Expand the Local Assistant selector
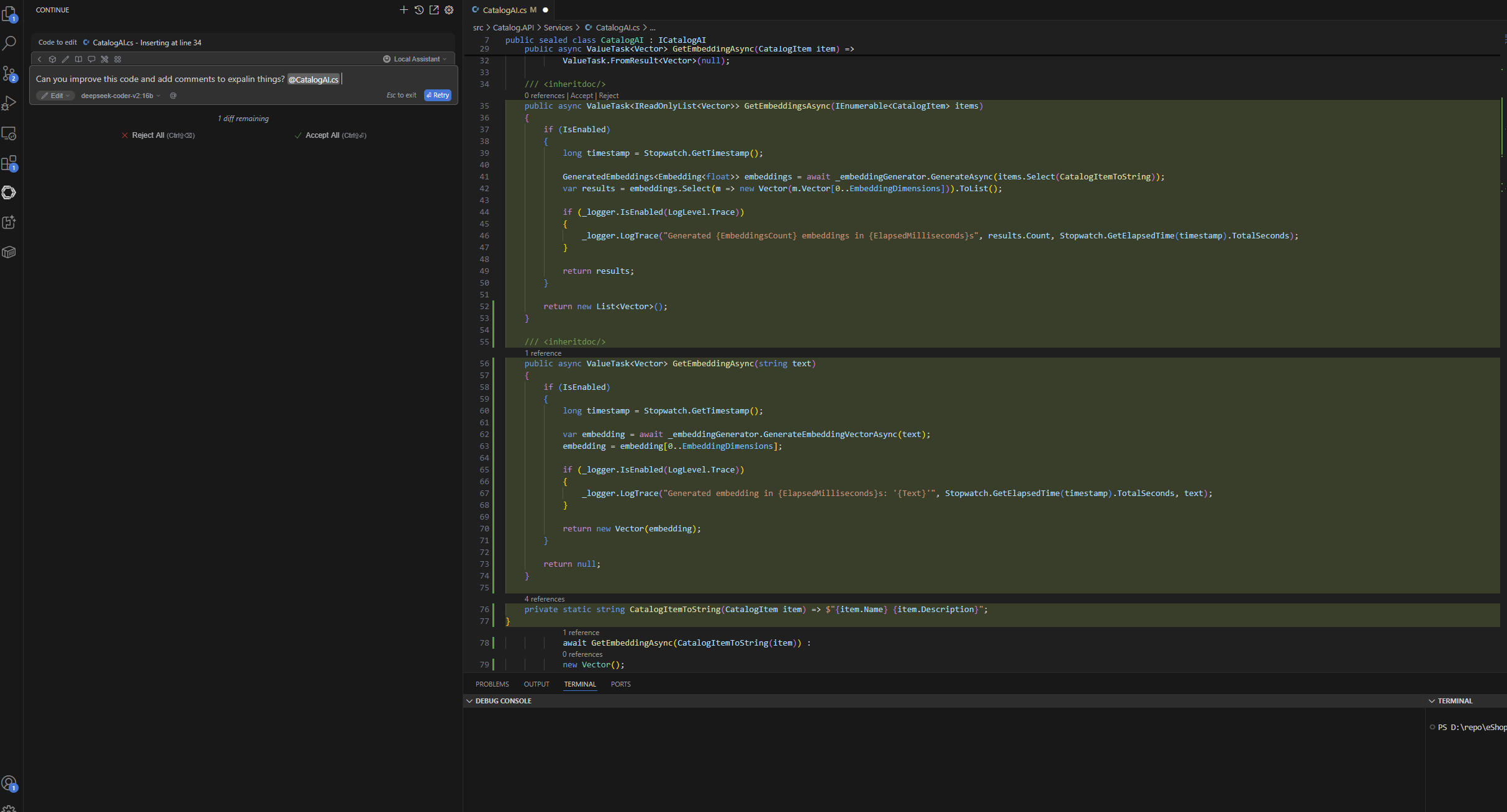This screenshot has height=812, width=1507. (415, 59)
